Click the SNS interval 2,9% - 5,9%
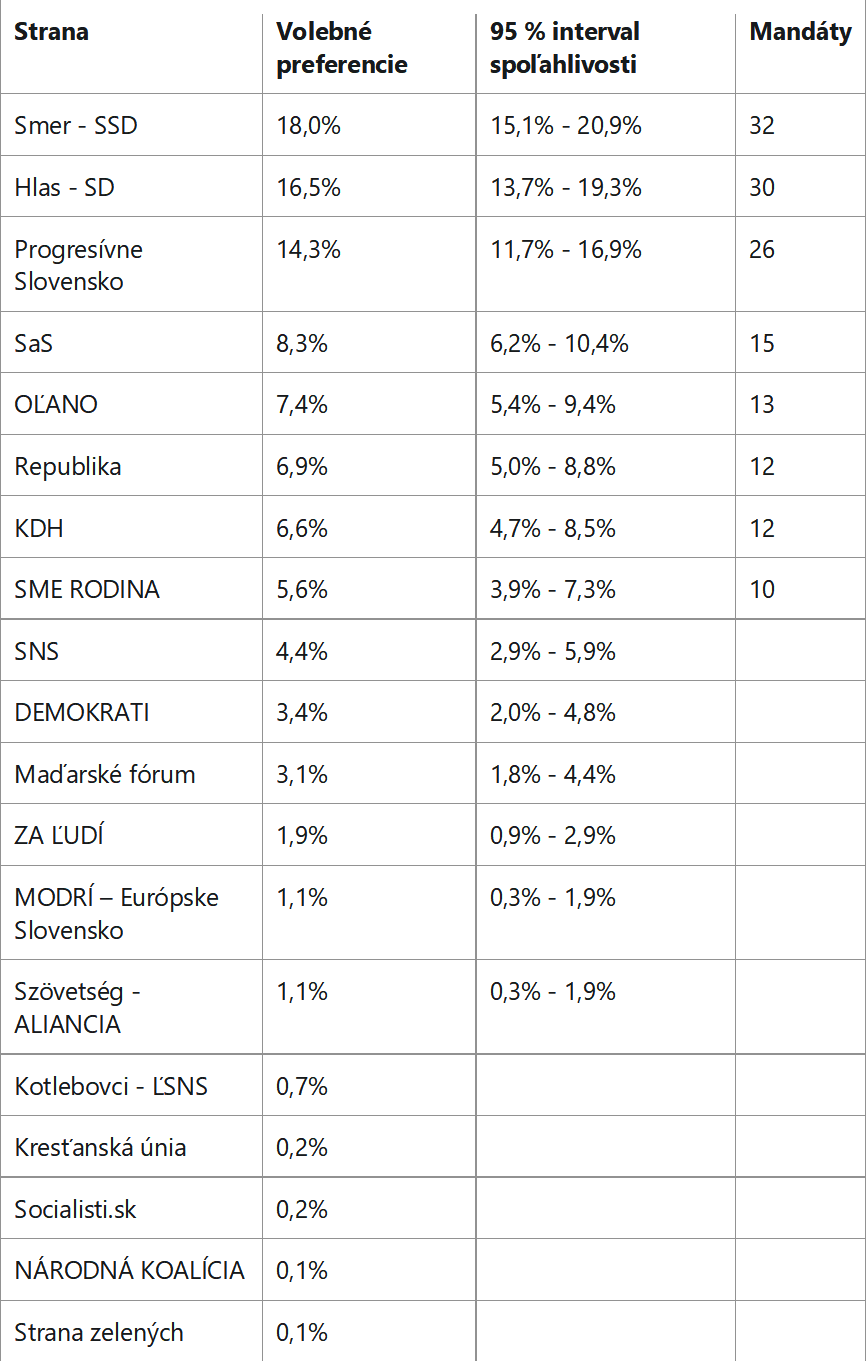The width and height of the screenshot is (866, 1361). 553,652
